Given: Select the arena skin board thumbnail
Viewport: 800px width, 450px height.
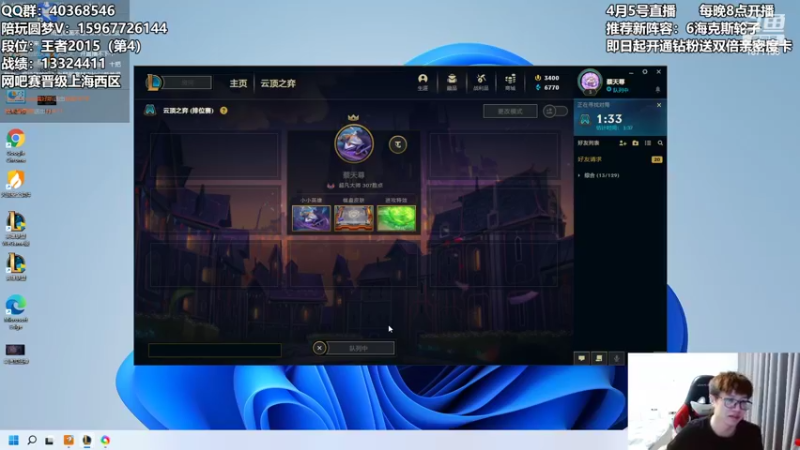Looking at the screenshot, I should pyautogui.click(x=354, y=218).
